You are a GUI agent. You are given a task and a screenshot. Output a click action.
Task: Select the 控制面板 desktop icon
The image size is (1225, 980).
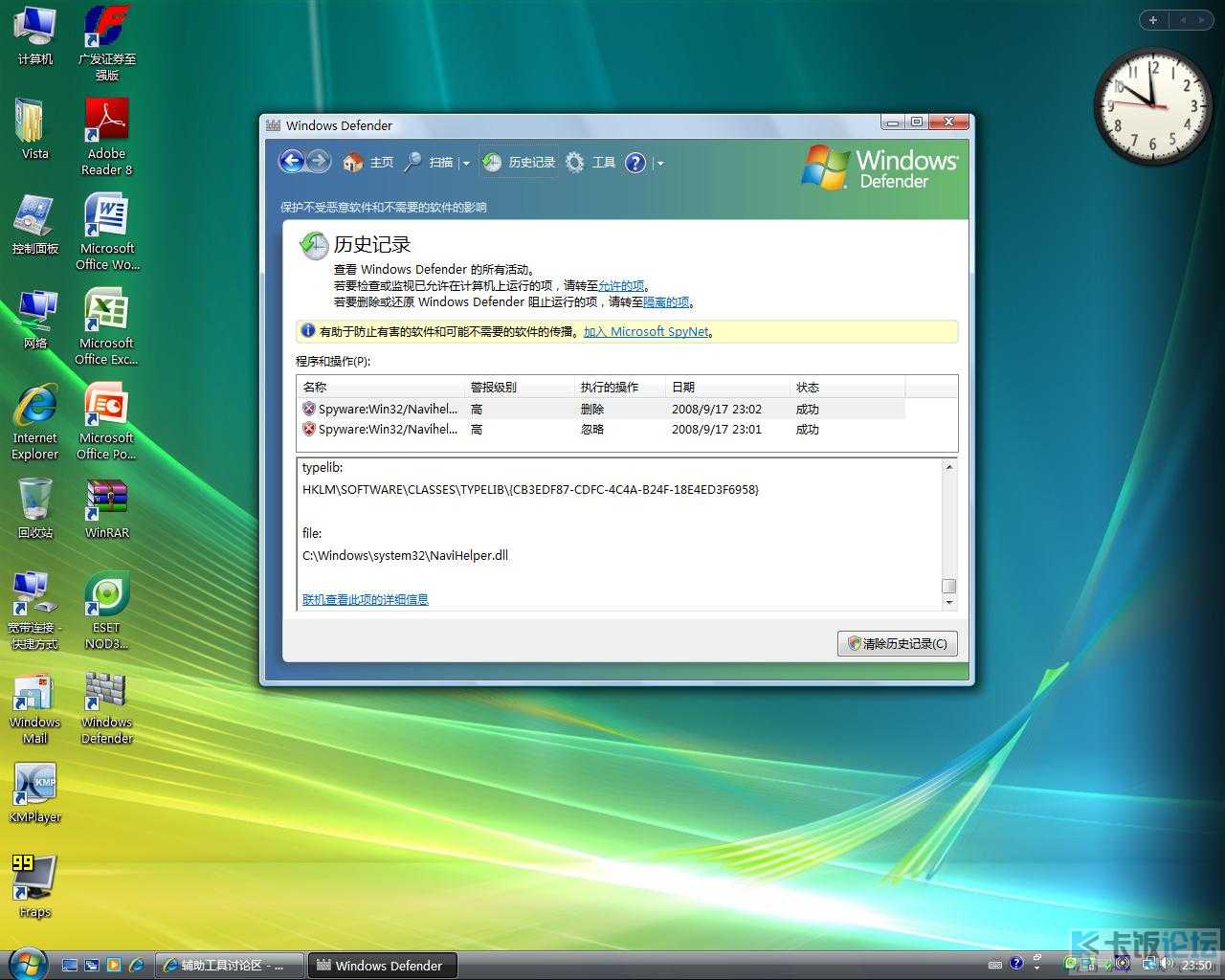pyautogui.click(x=35, y=224)
